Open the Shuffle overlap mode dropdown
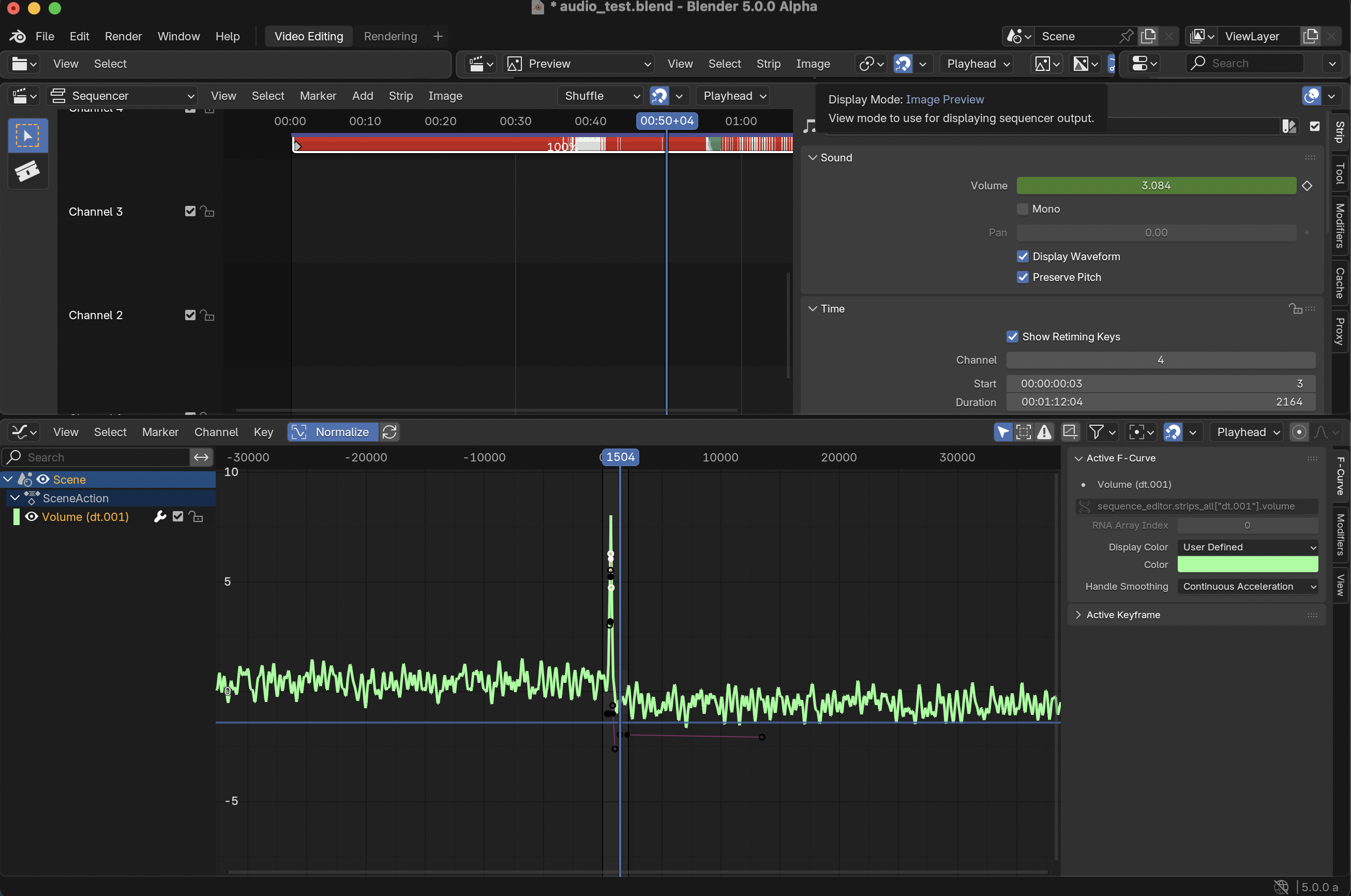1351x896 pixels. [601, 96]
